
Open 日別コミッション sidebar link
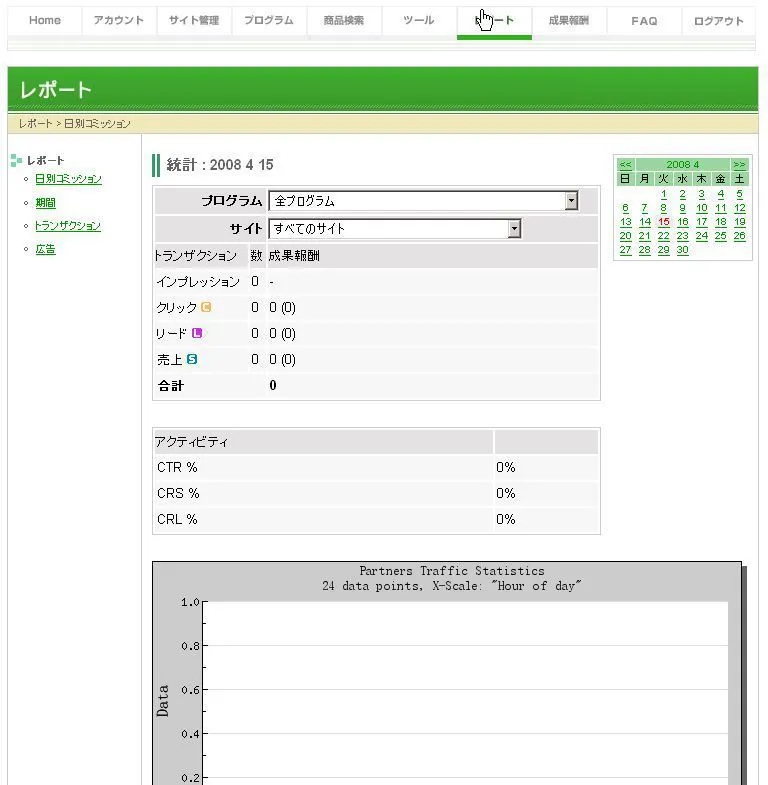[68, 179]
